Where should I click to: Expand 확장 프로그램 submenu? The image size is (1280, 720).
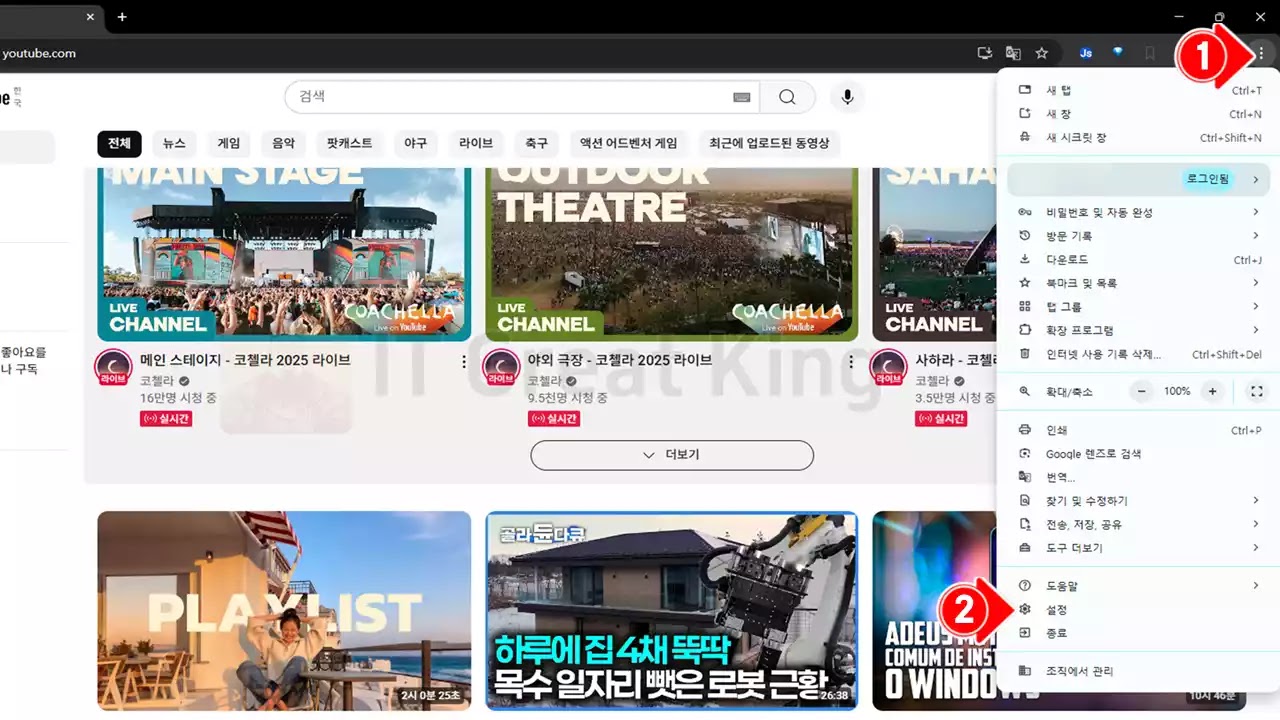(x=1139, y=330)
